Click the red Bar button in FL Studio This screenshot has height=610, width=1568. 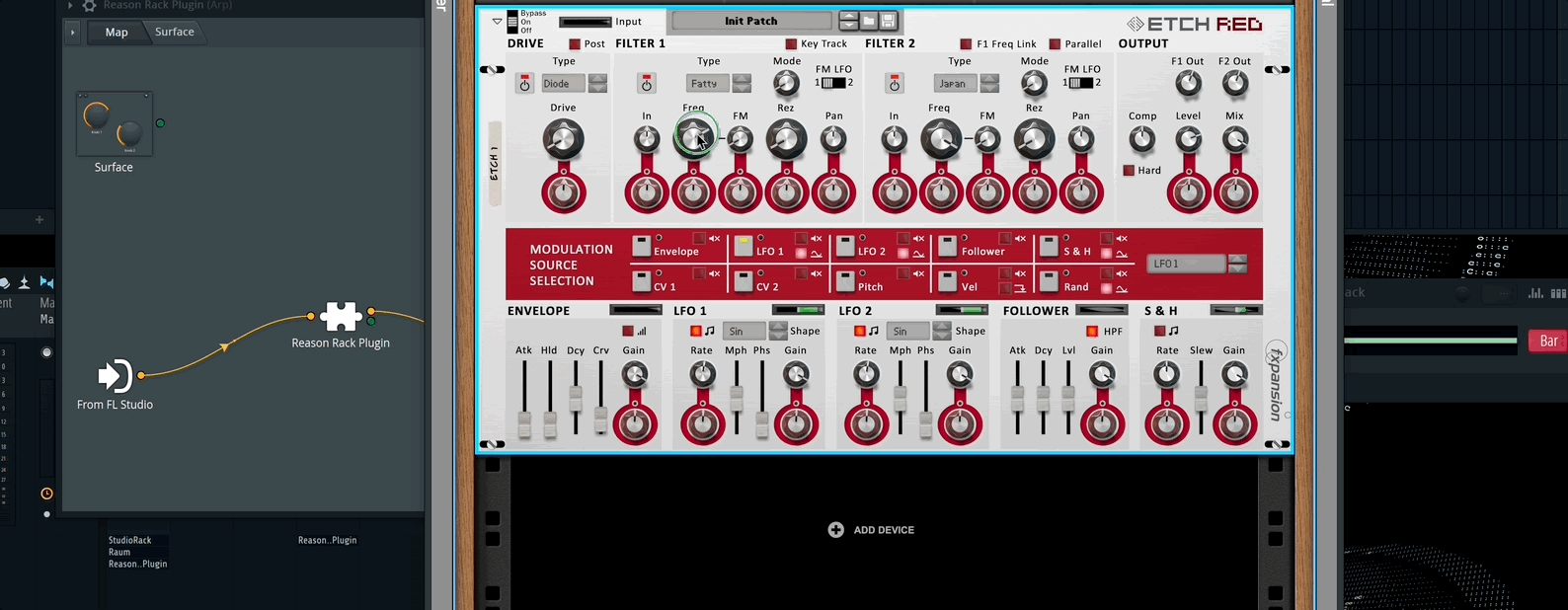coord(1547,342)
